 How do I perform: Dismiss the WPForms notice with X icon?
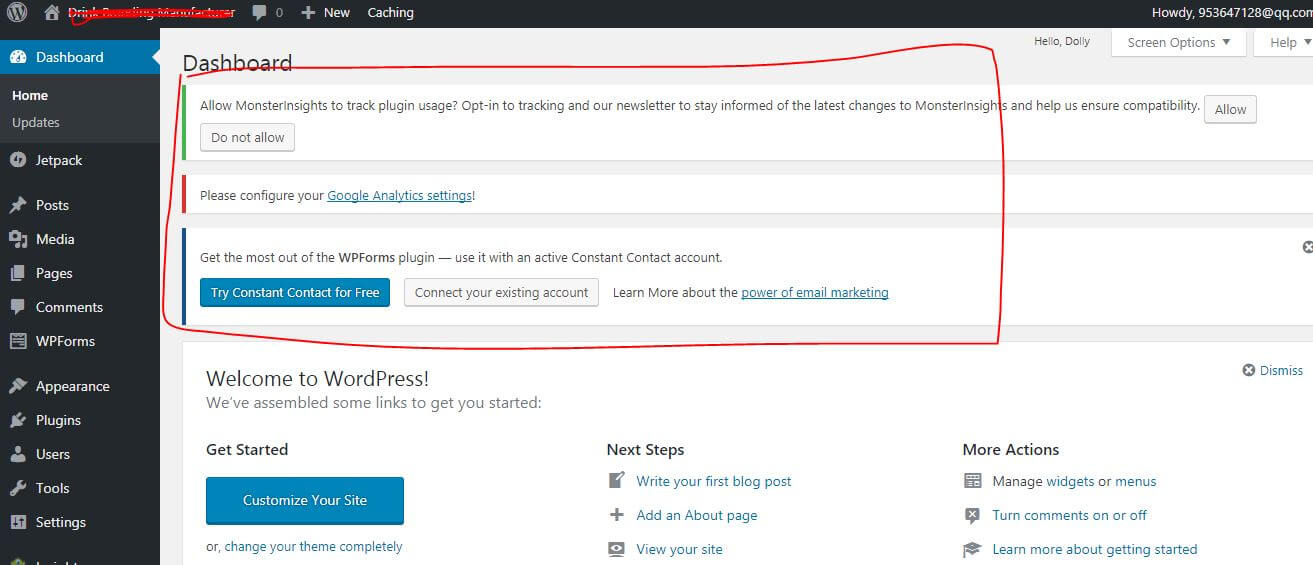pos(1307,246)
